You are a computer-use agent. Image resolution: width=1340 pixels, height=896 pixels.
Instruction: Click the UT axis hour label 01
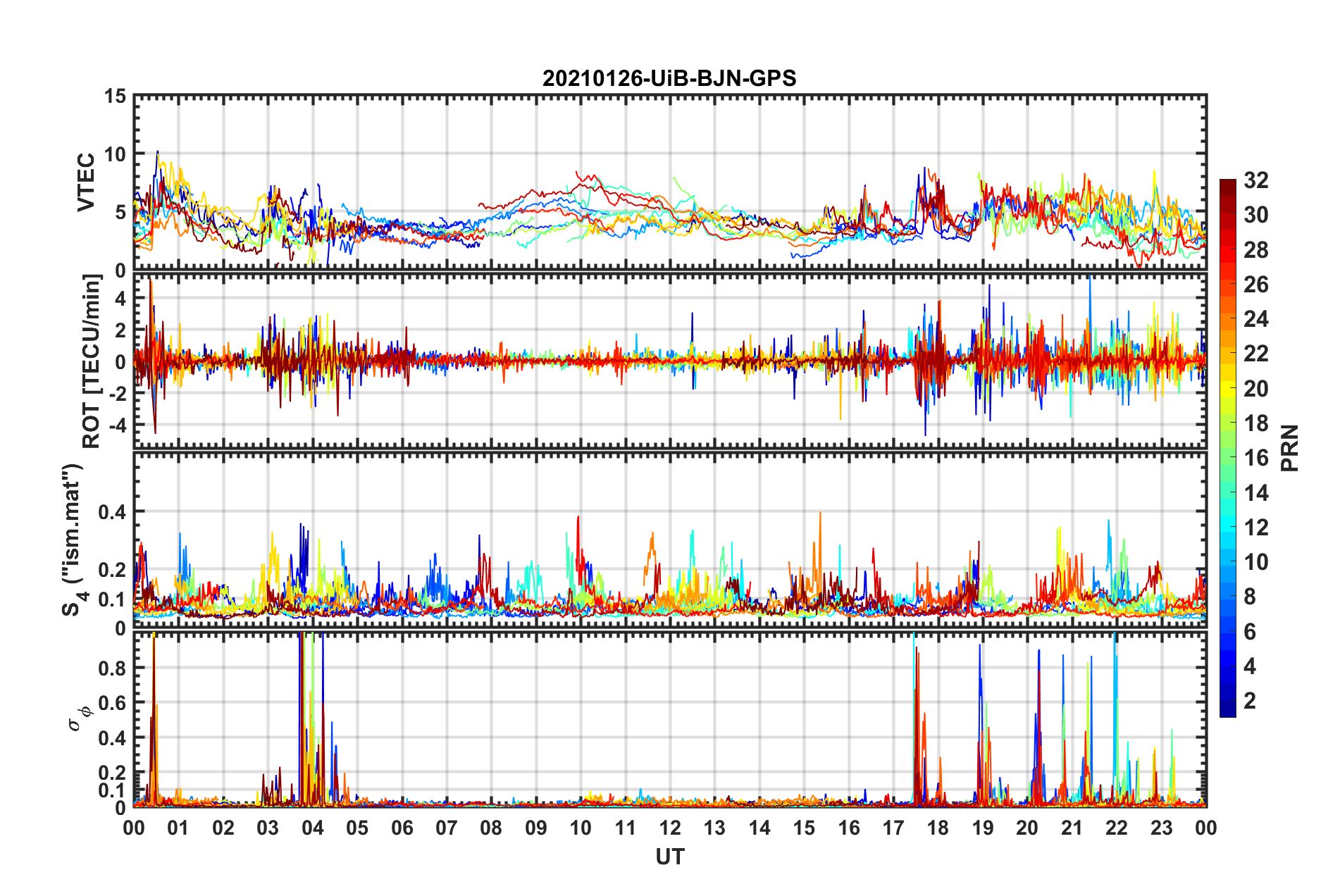tap(178, 828)
